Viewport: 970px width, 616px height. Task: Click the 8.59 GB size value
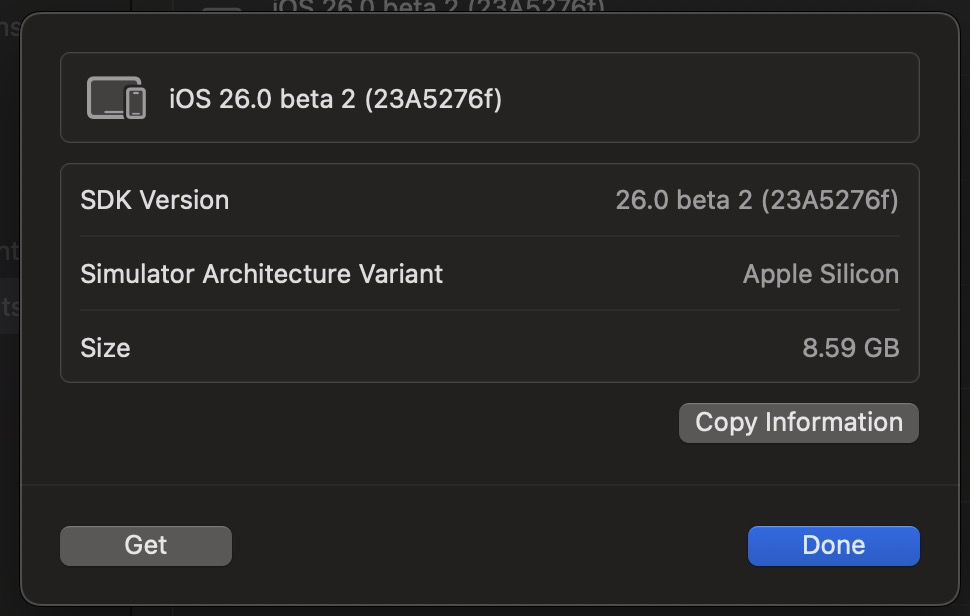[x=851, y=348]
